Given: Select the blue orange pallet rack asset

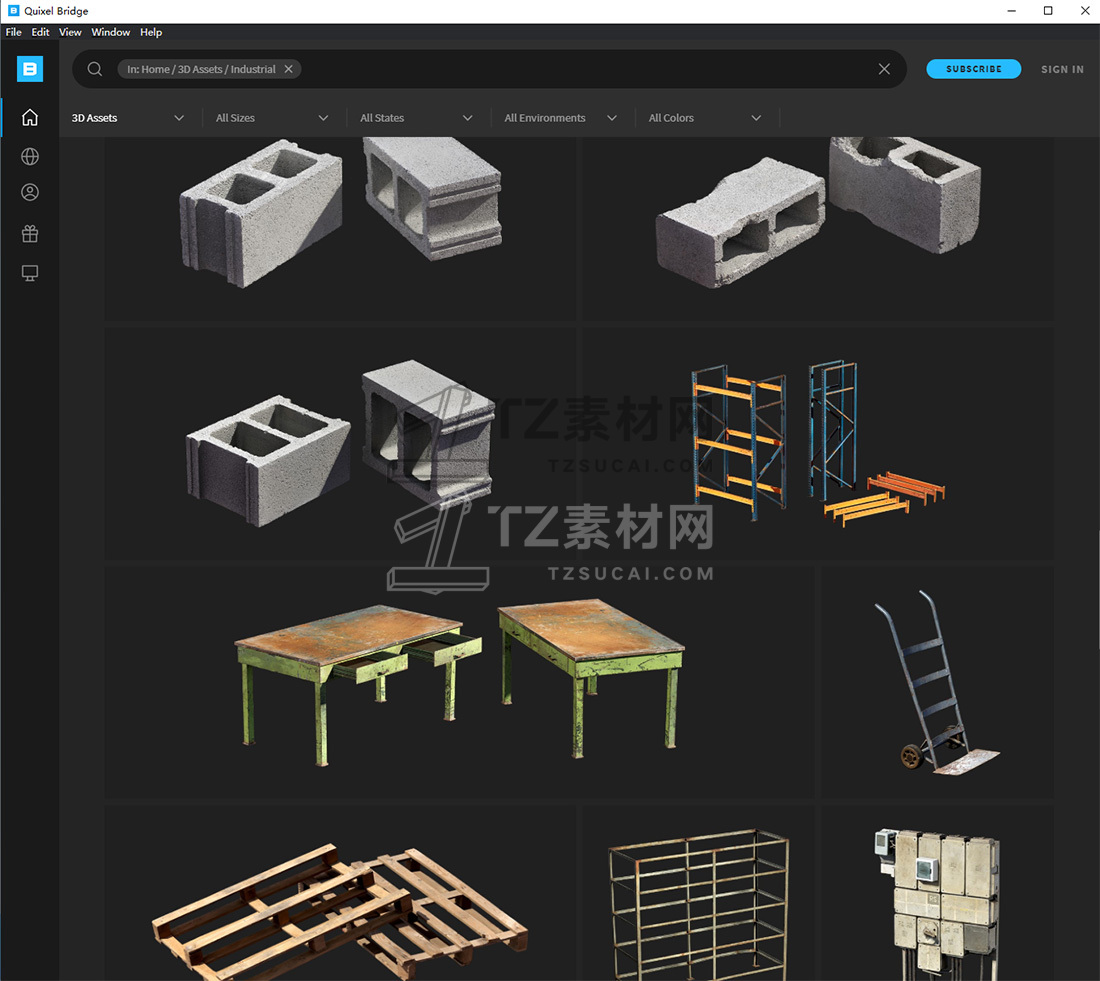Looking at the screenshot, I should pos(817,443).
